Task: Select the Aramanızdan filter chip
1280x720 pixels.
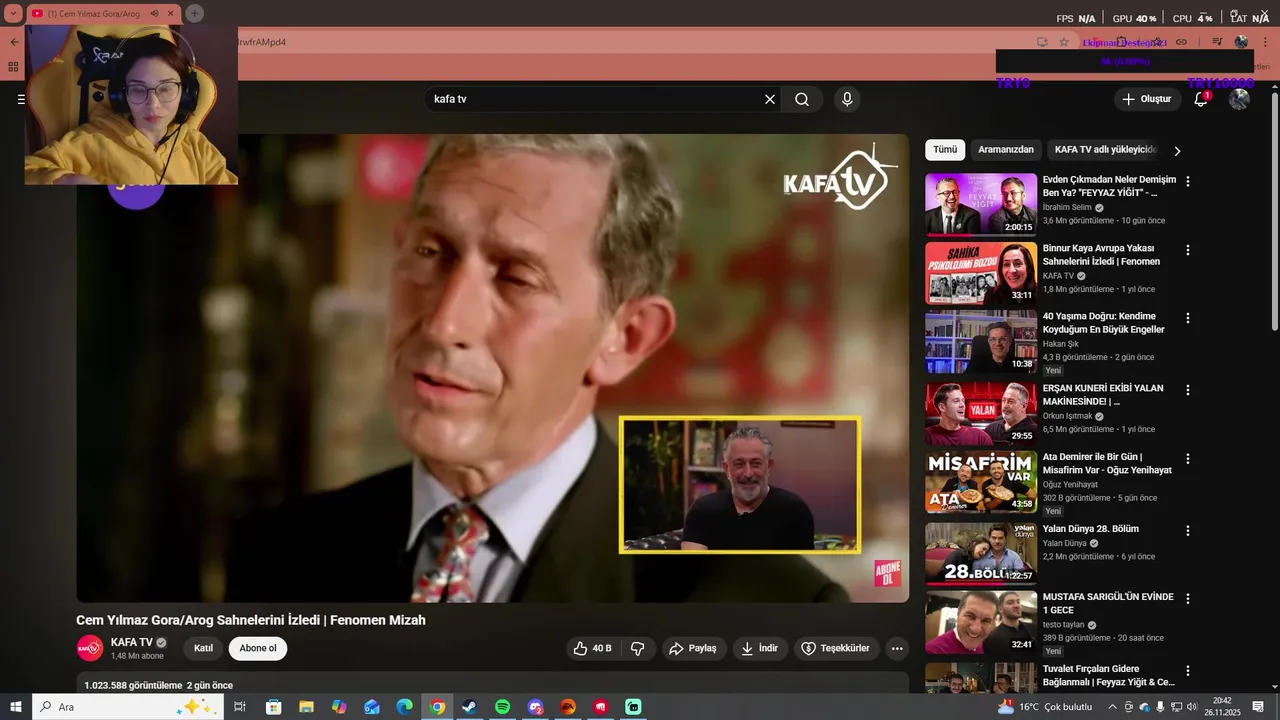Action: (1006, 150)
